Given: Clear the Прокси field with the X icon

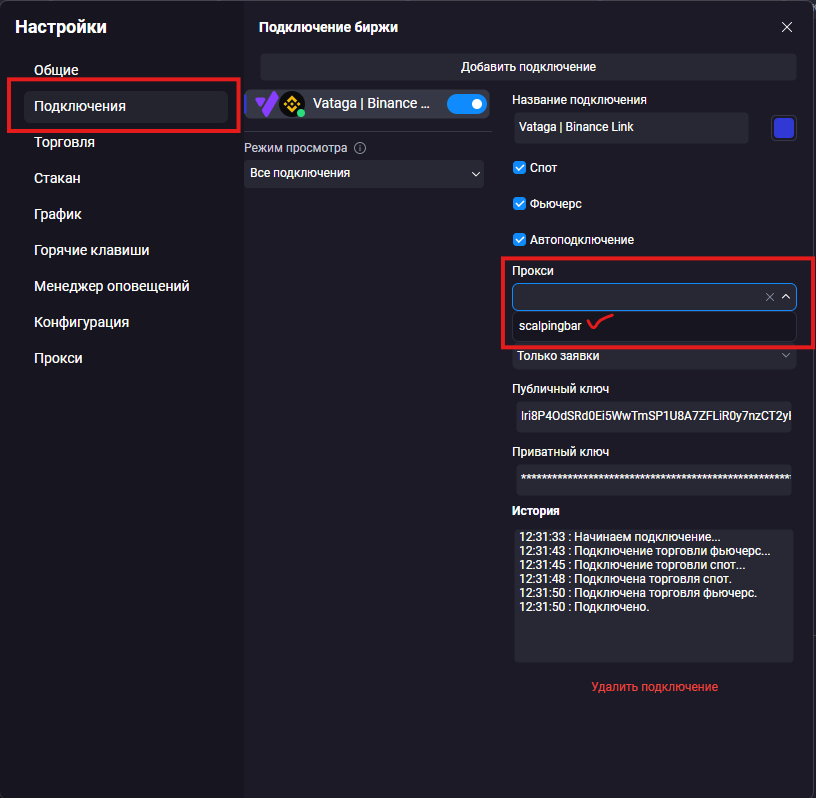Looking at the screenshot, I should pos(770,297).
